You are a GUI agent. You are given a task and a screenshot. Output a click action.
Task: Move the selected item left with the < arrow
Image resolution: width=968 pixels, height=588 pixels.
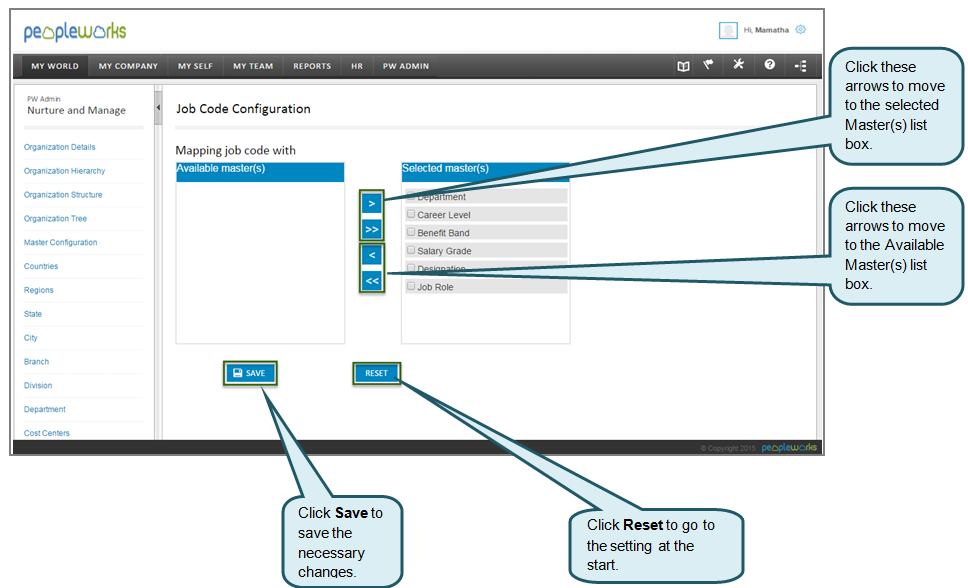click(372, 255)
